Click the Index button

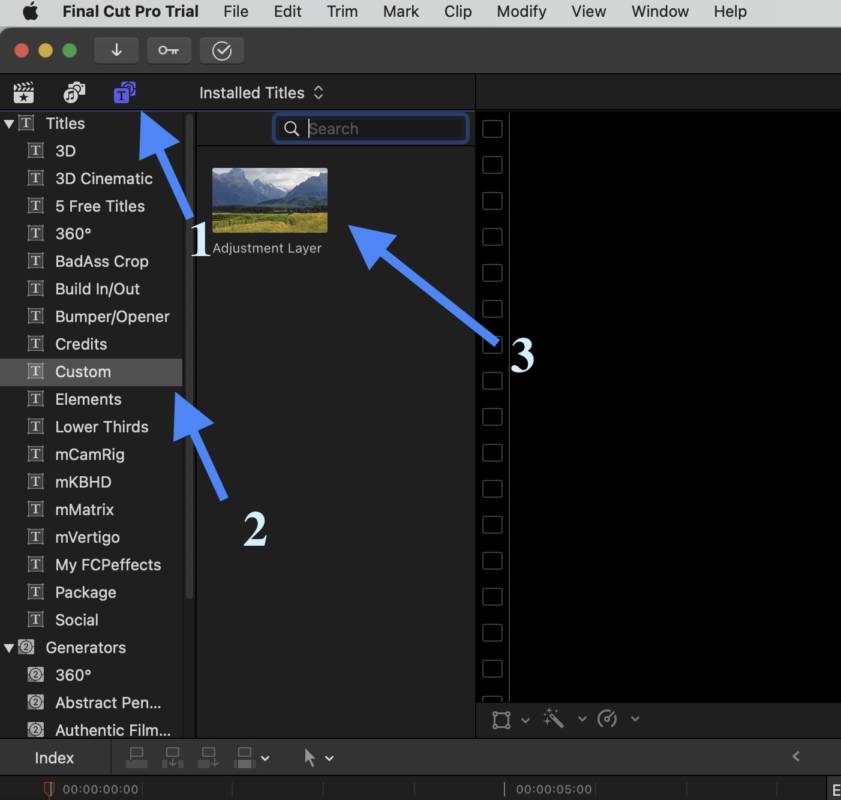[54, 758]
